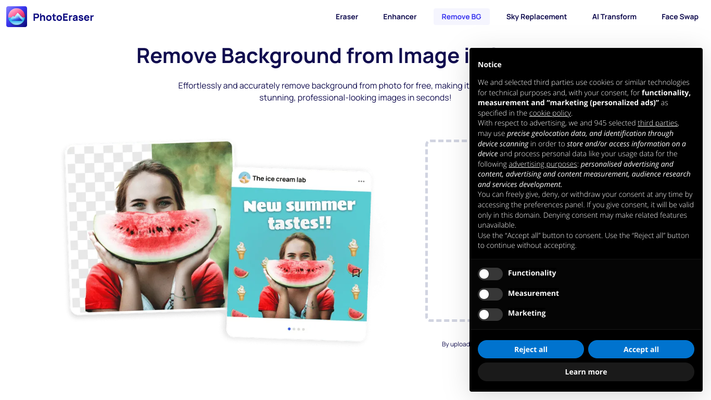Image resolution: width=711 pixels, height=400 pixels.
Task: Navigate to AI Transform
Action: pos(614,17)
